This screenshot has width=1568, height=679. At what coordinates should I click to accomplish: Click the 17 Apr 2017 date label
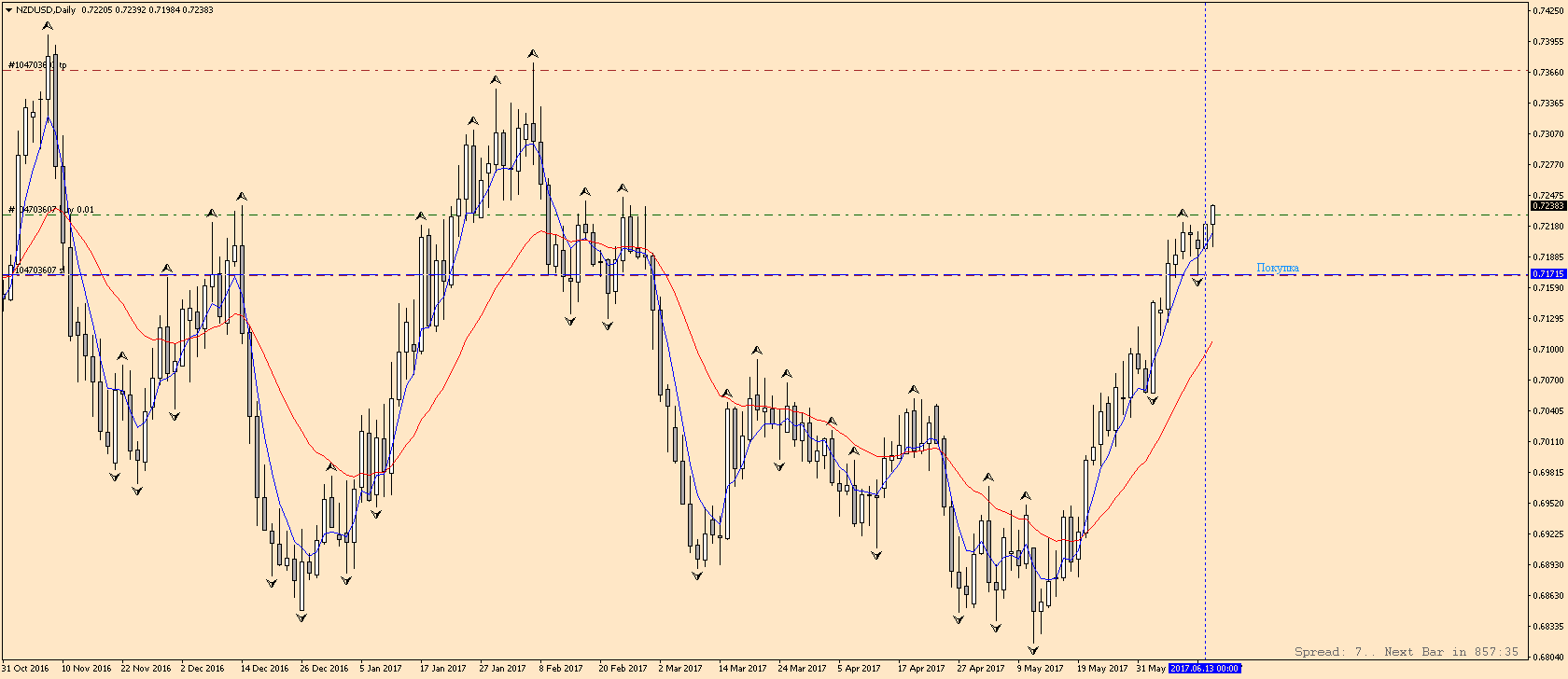click(x=921, y=669)
